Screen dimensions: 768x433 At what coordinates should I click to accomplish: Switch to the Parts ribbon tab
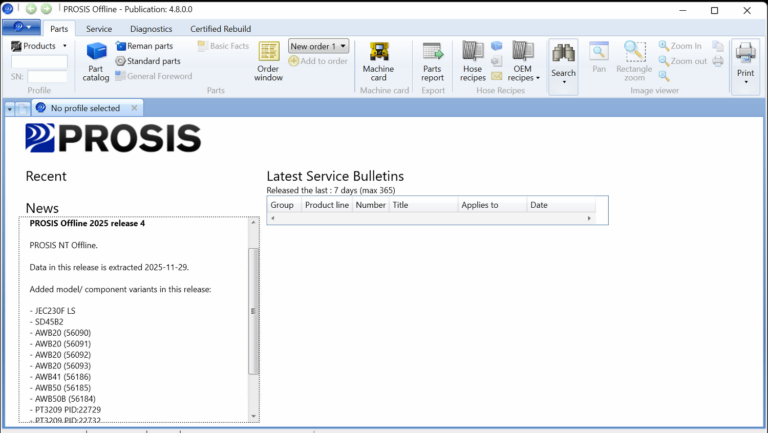click(x=59, y=29)
